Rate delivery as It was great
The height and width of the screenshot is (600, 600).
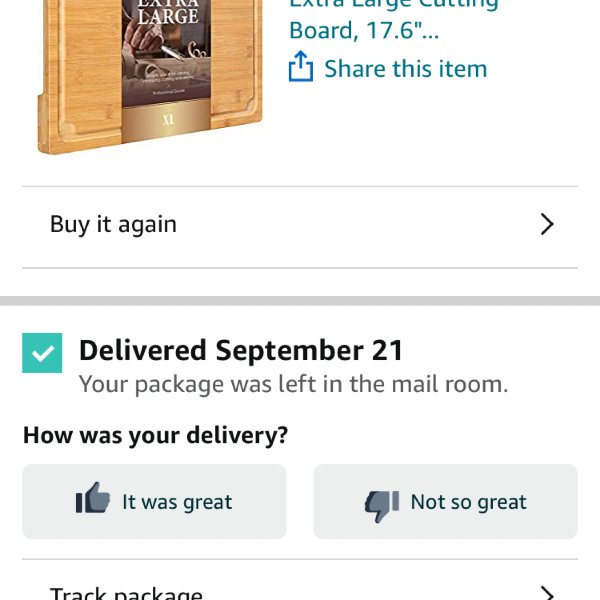tap(154, 502)
